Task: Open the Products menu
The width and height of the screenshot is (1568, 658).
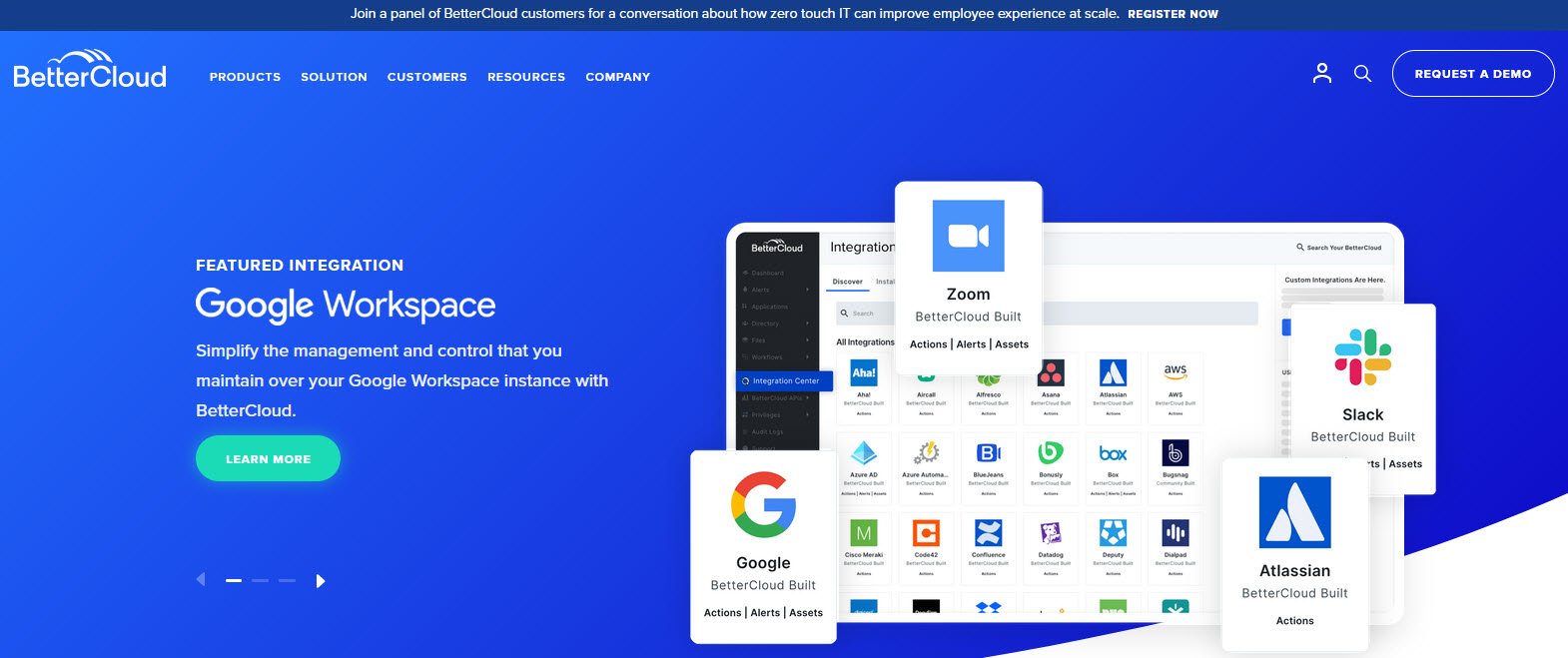Action: coord(245,77)
